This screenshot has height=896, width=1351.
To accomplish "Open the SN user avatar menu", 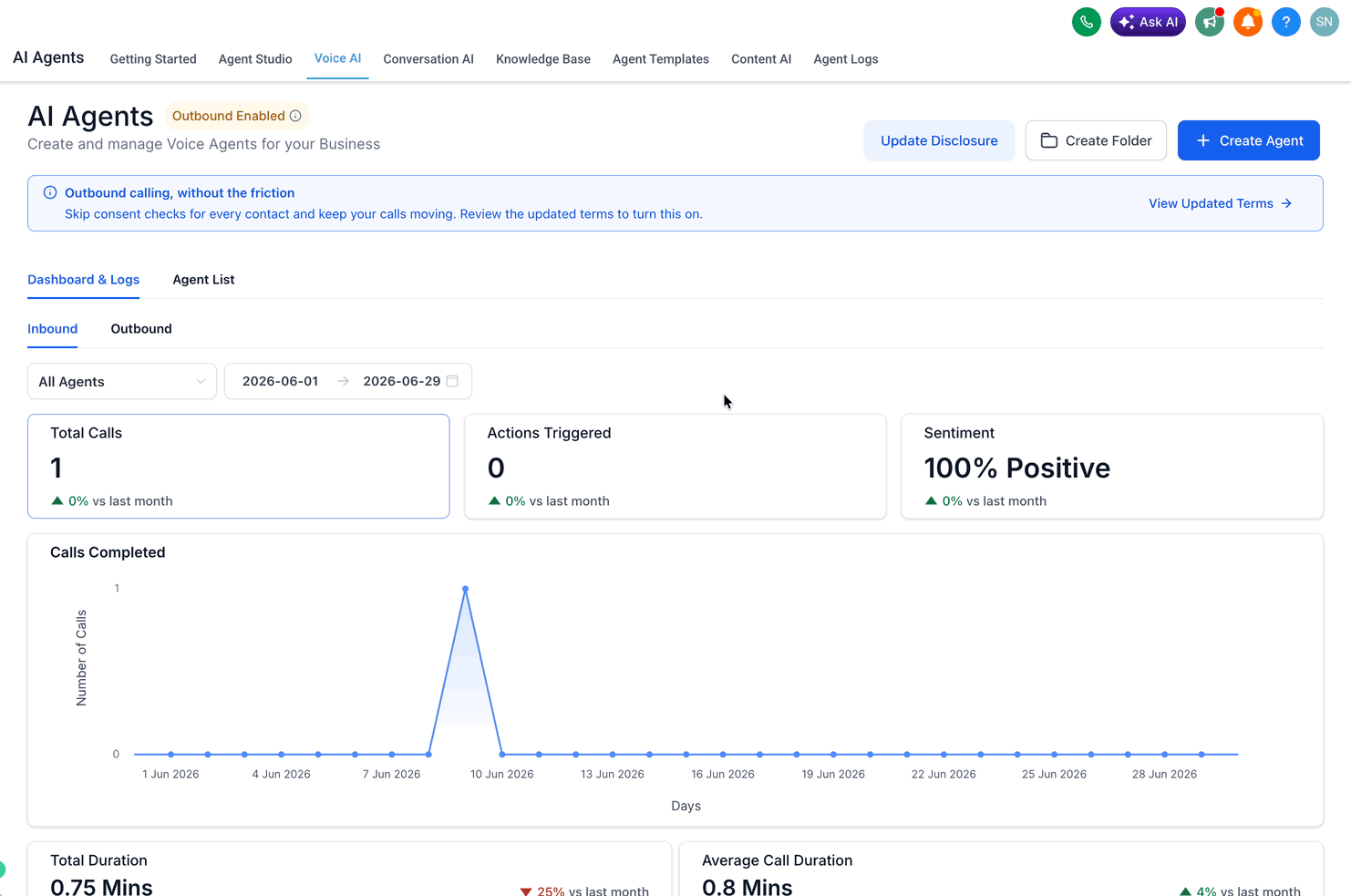I will (1325, 22).
